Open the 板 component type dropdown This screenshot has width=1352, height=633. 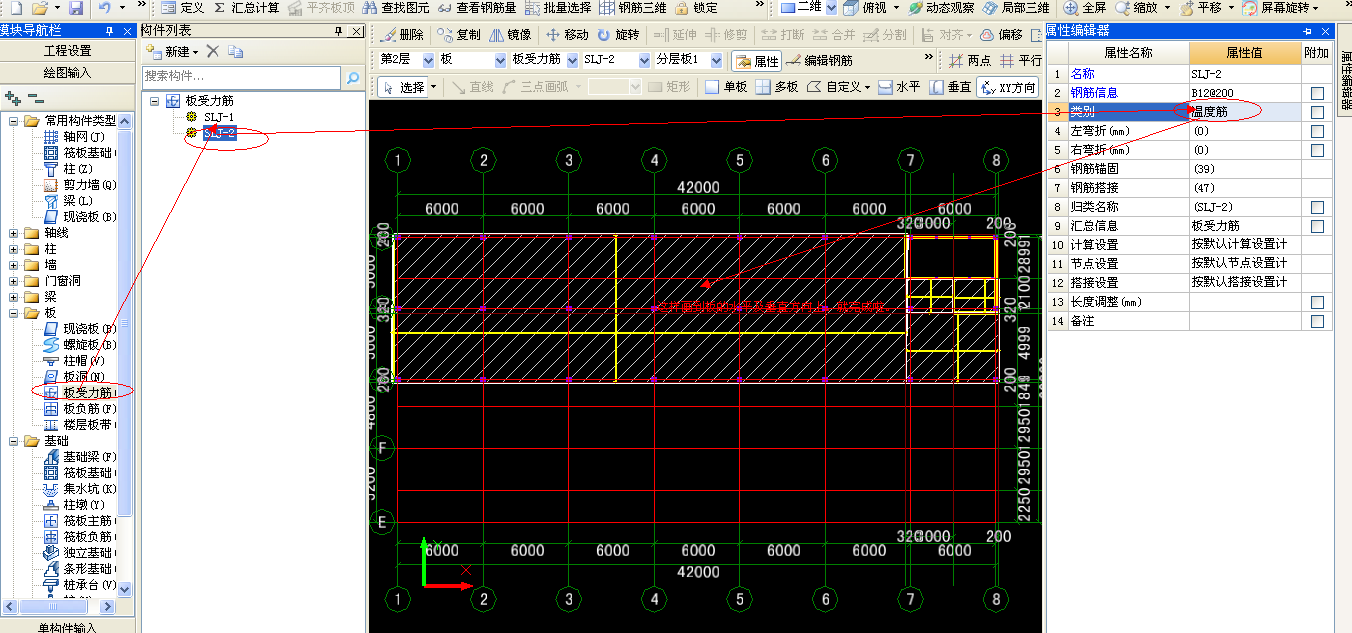click(501, 61)
